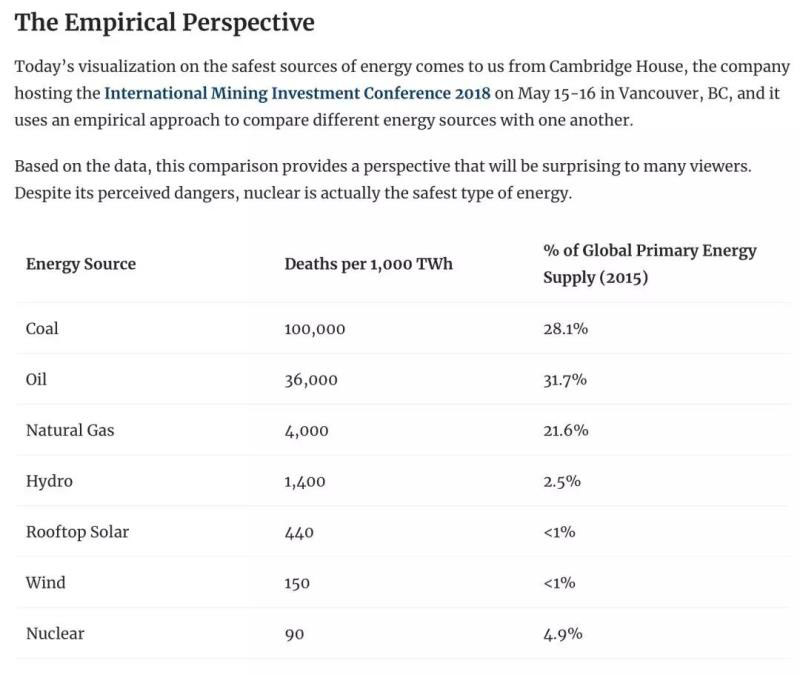Click the 440 deaths value for Rooftop Solar
Screen dimensions: 800x675
(x=299, y=533)
